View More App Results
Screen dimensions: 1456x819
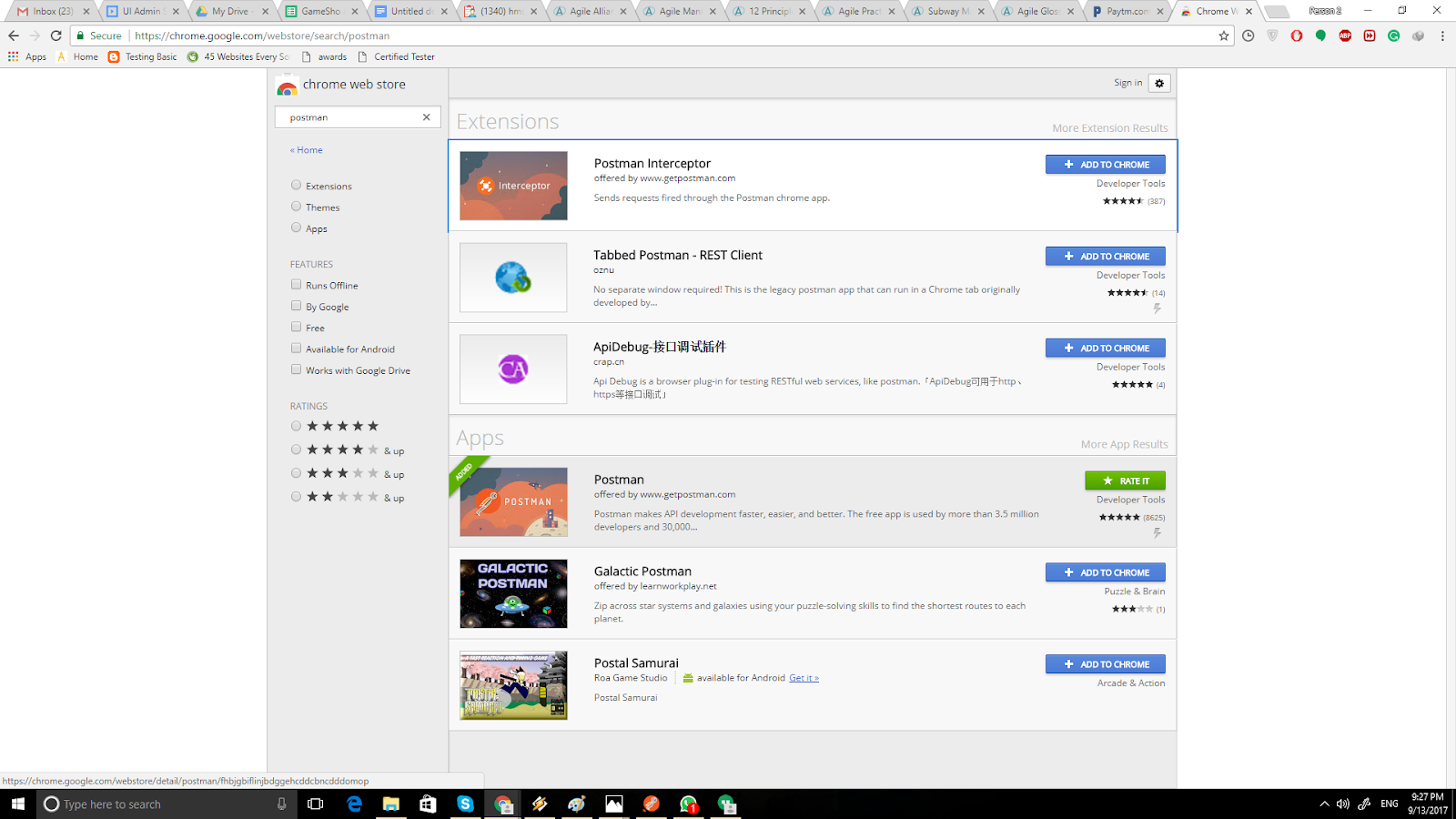(x=1125, y=444)
